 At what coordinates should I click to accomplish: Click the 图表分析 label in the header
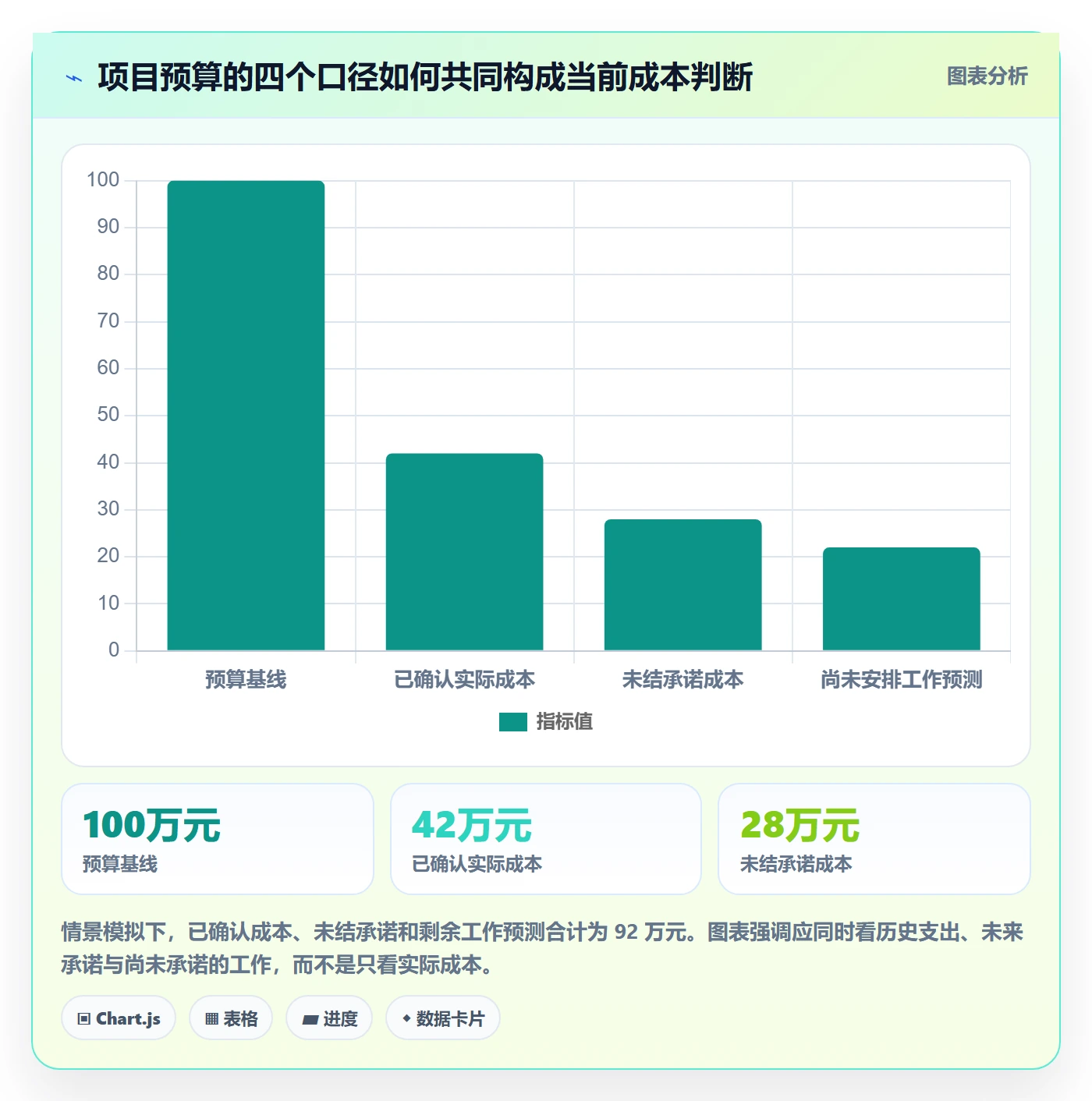[987, 76]
